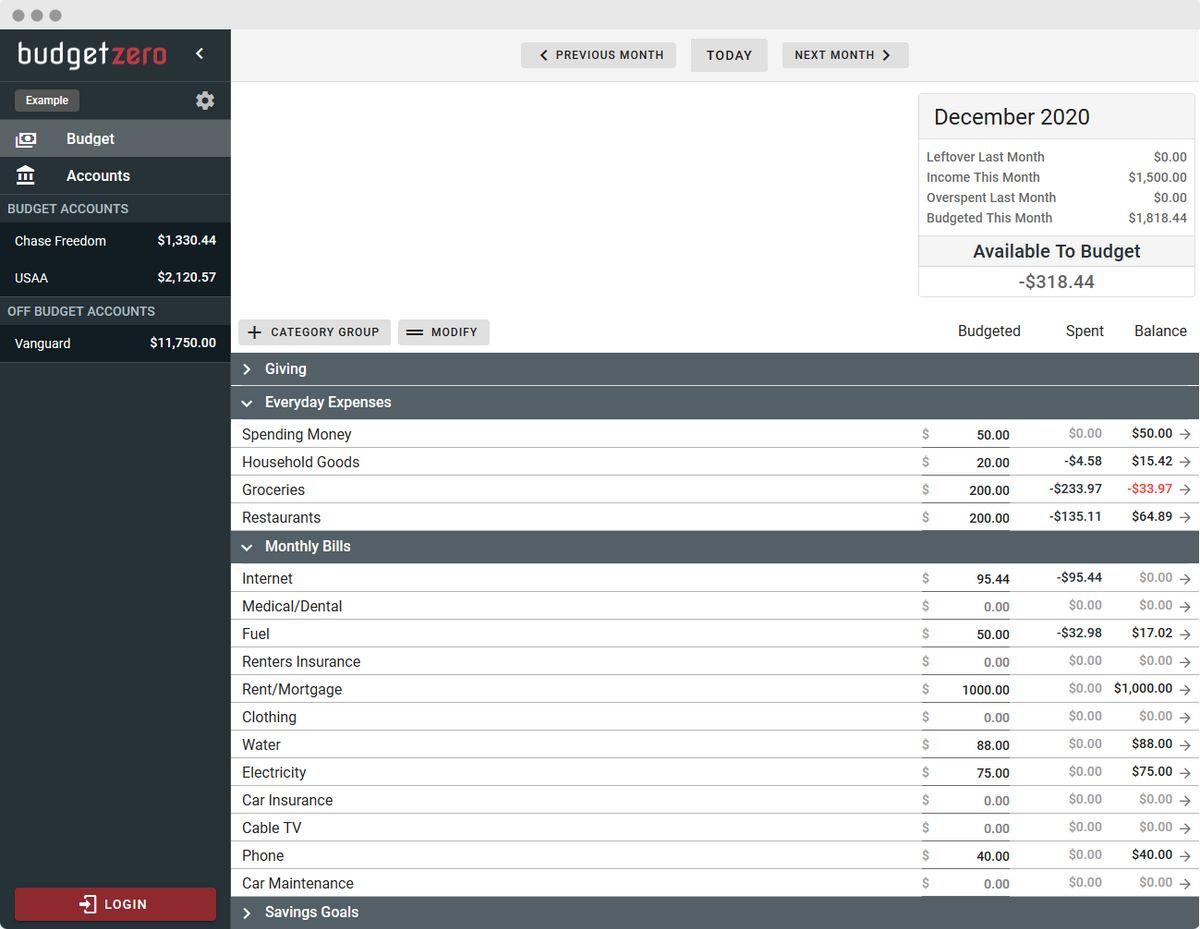Image resolution: width=1200 pixels, height=929 pixels.
Task: Edit budgeted amount for Groceries
Action: (966, 490)
